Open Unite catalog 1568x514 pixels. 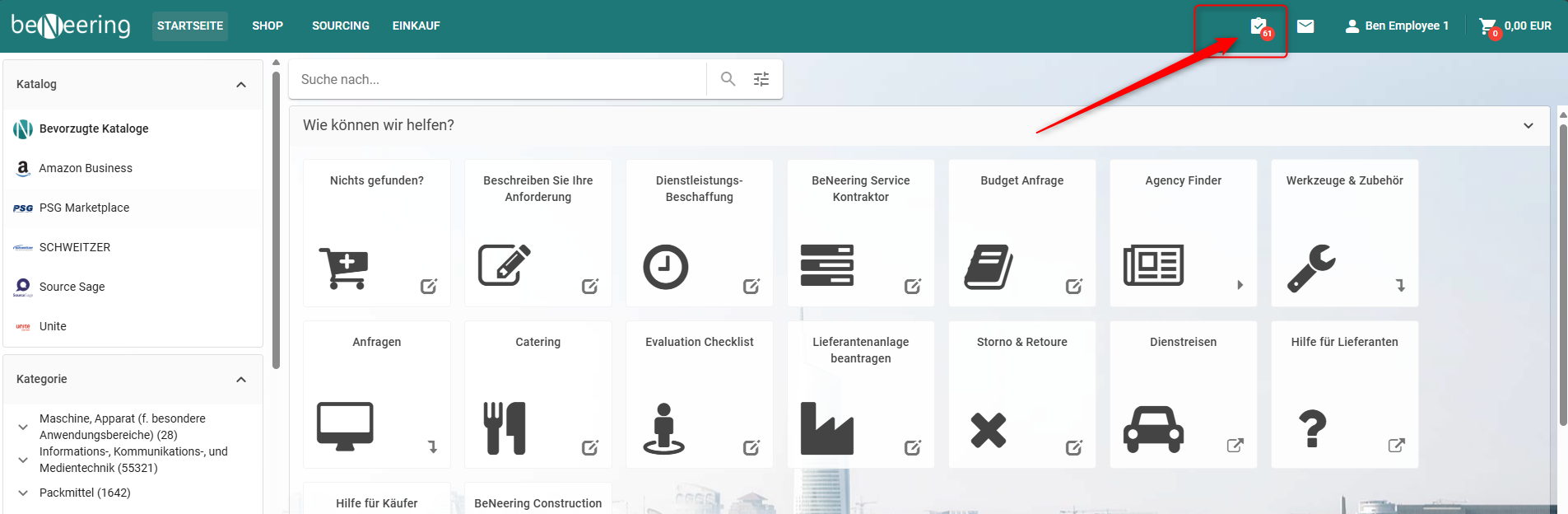(x=133, y=326)
